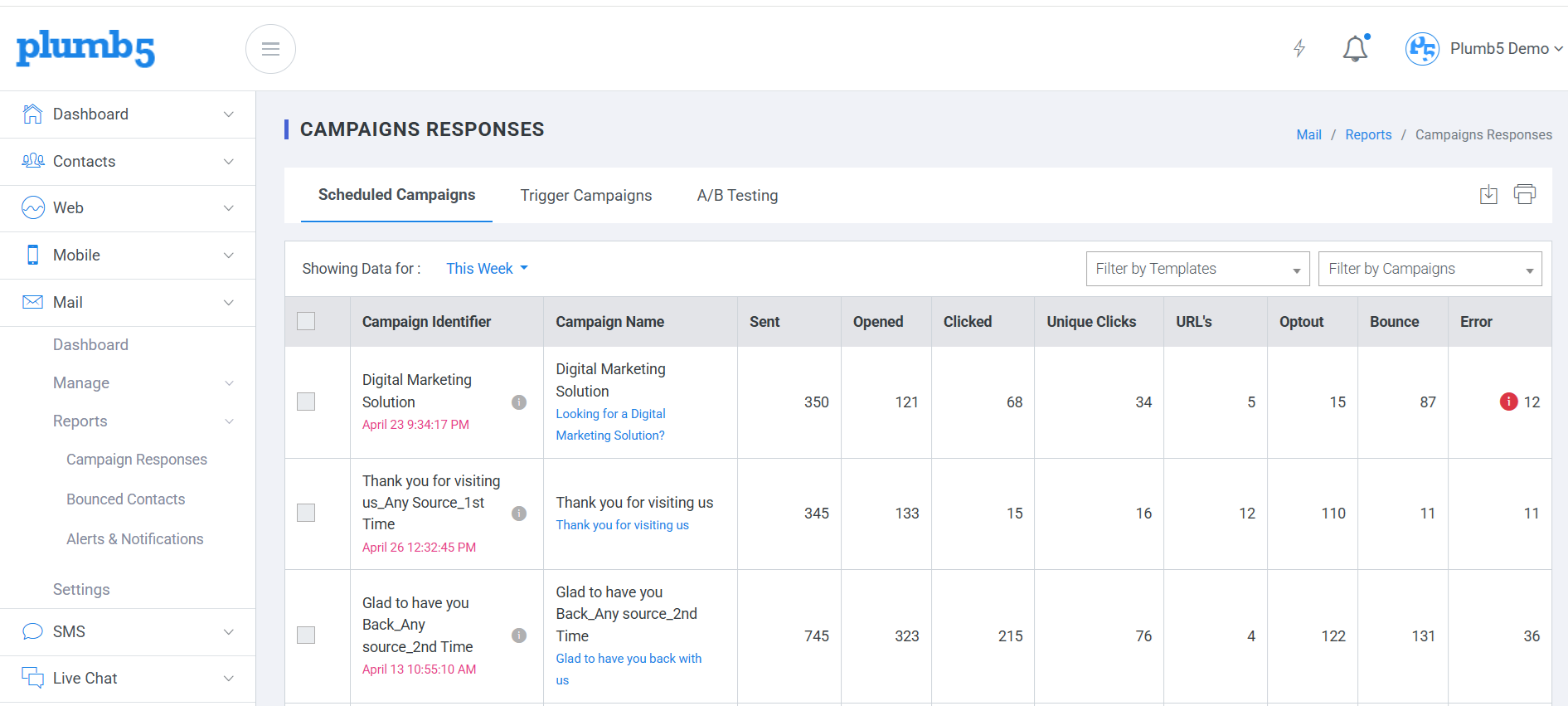1568x706 pixels.
Task: Open the Filter by Campaigns dropdown
Action: pyautogui.click(x=1430, y=269)
